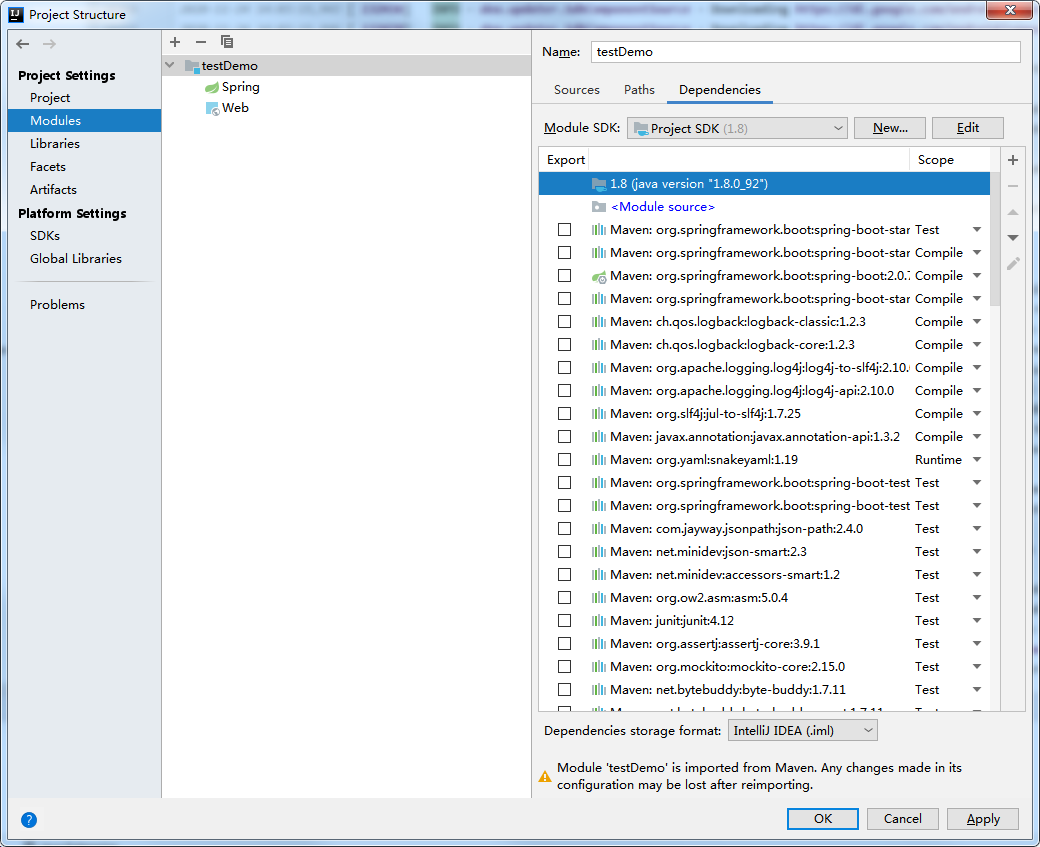Image resolution: width=1040 pixels, height=847 pixels.
Task: Click the module Name input field
Action: point(805,52)
